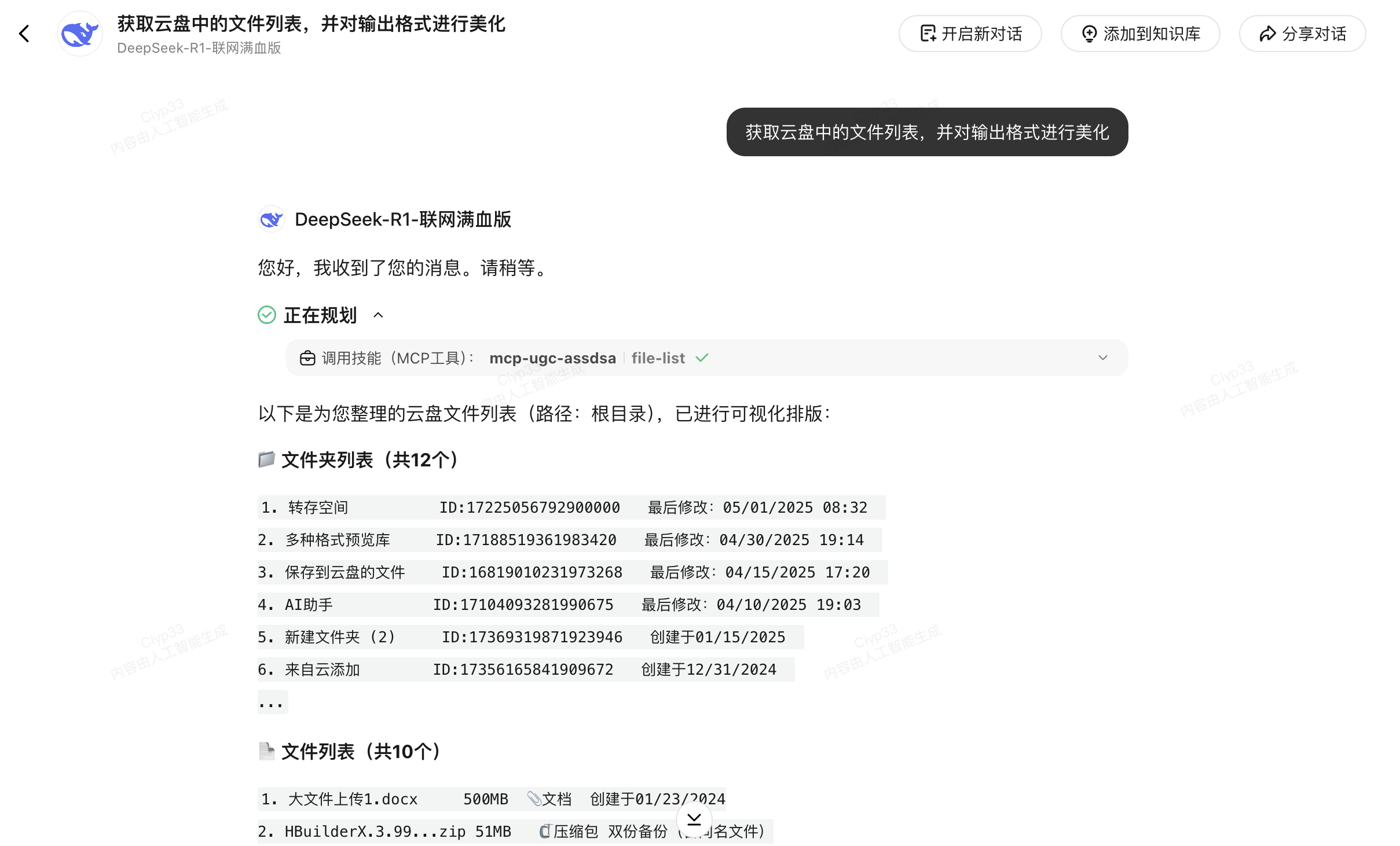Start a new chat with 开启新对话
The width and height of the screenshot is (1400, 846).
970,34
